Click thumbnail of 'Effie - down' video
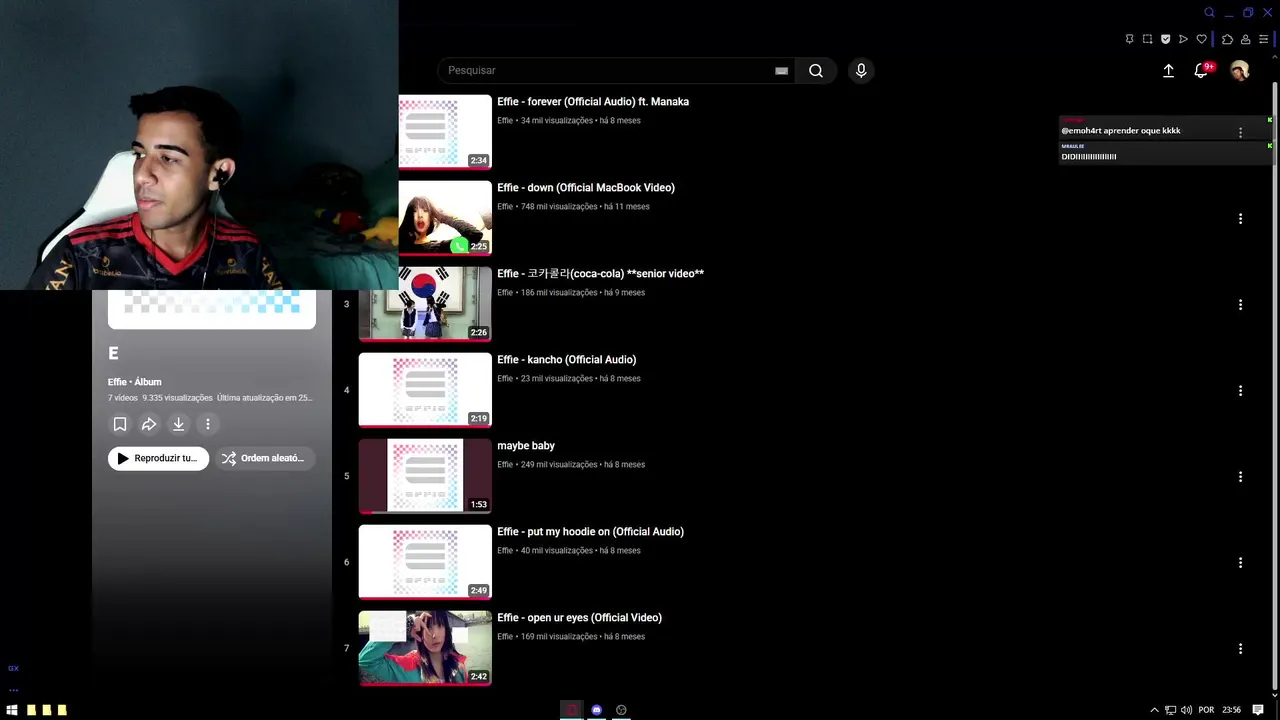The width and height of the screenshot is (1280, 720). tap(445, 218)
